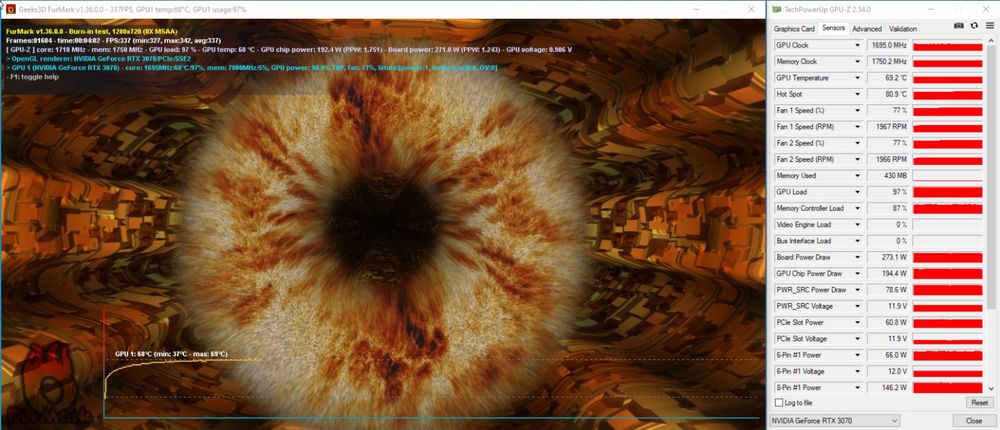
Task: Click the sensor list scroll-down arrow
Action: (991, 389)
